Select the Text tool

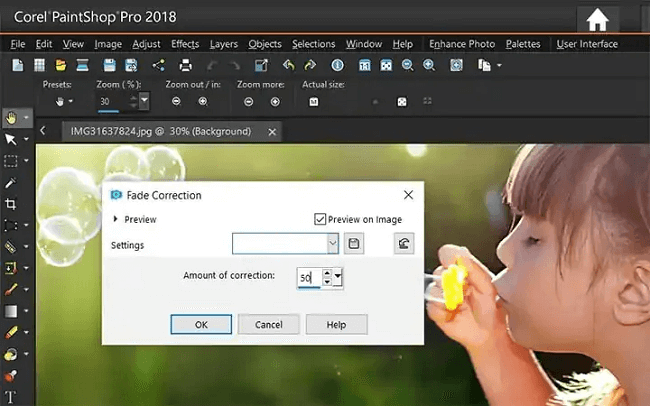10,396
